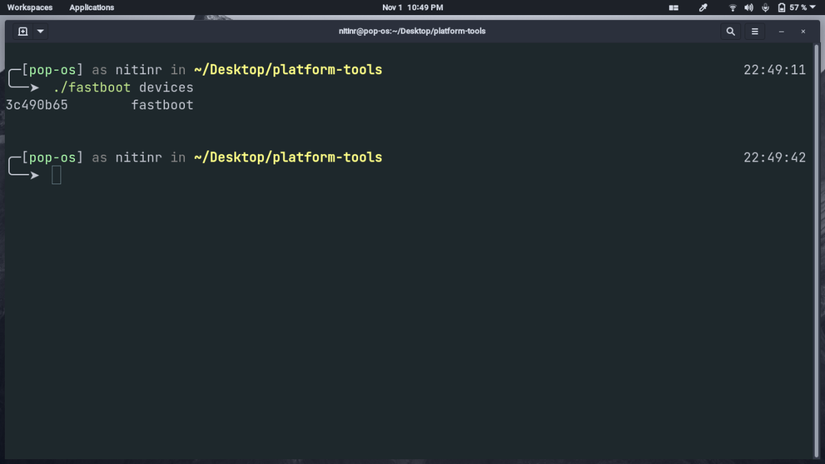825x464 pixels.
Task: Expand the new tab dropdown arrow
Action: pyautogui.click(x=40, y=31)
